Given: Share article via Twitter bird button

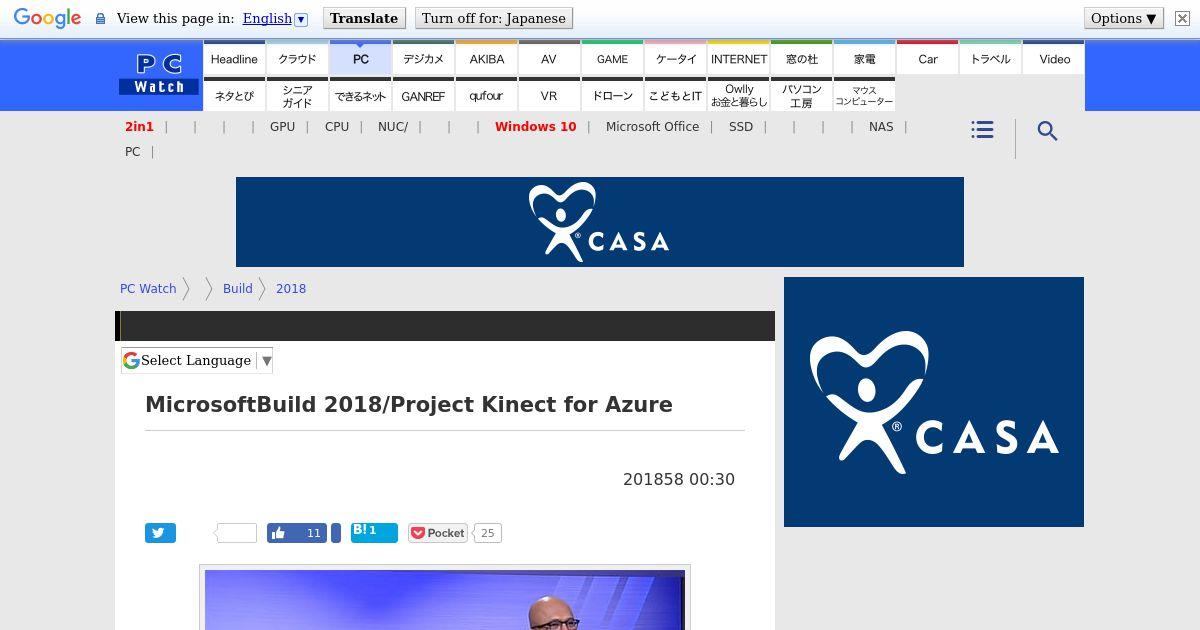Looking at the screenshot, I should point(160,533).
